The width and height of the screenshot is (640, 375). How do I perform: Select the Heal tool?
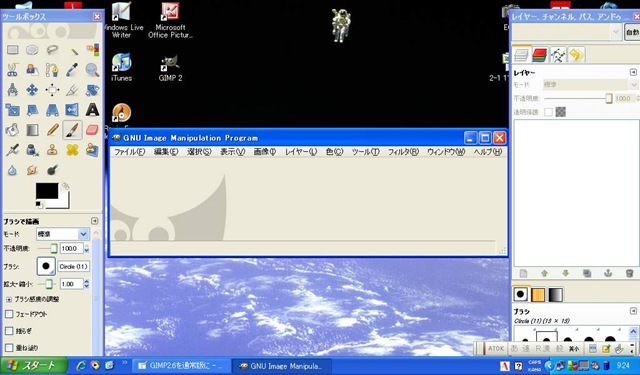[x=72, y=150]
